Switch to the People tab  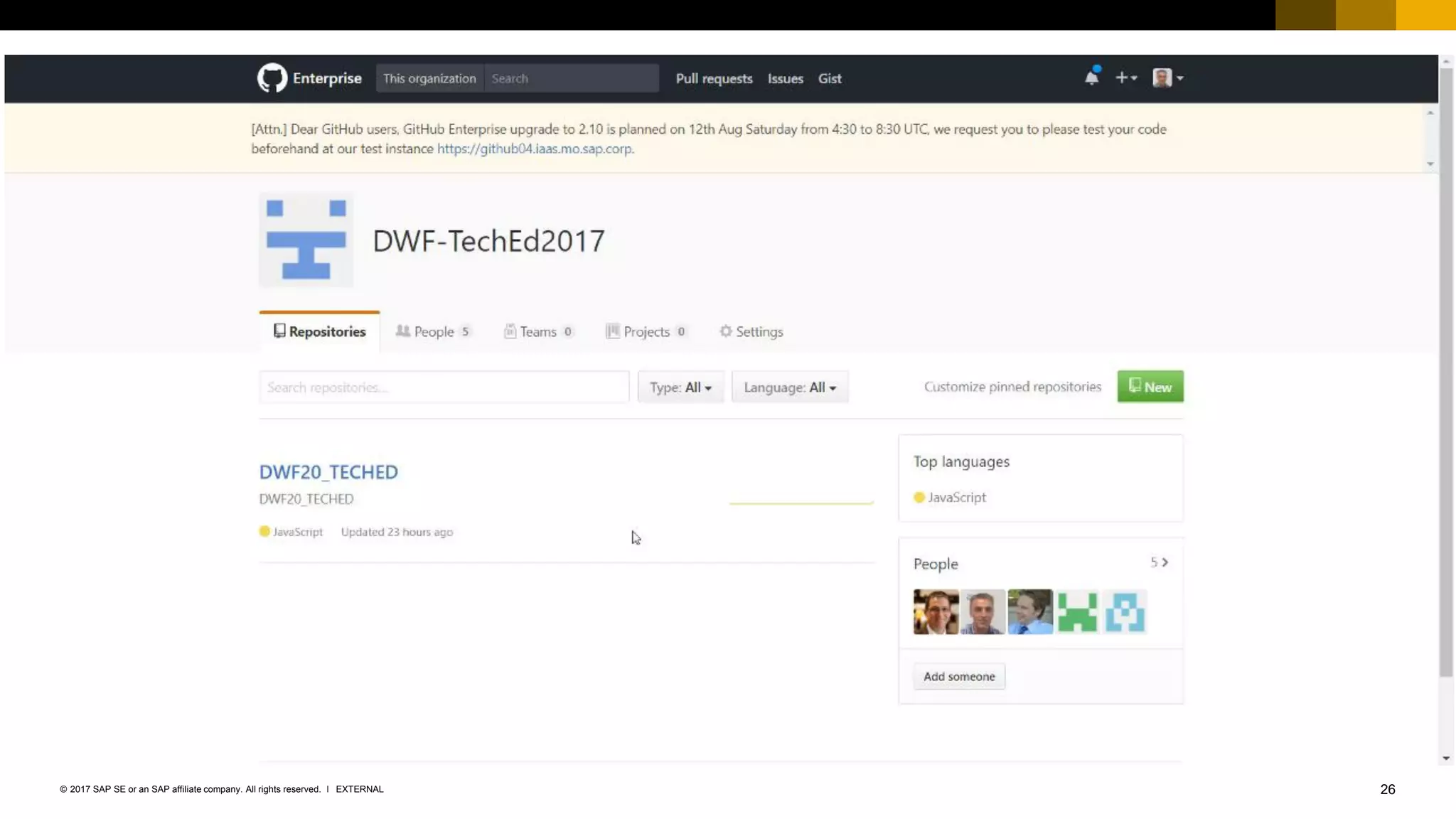point(433,331)
